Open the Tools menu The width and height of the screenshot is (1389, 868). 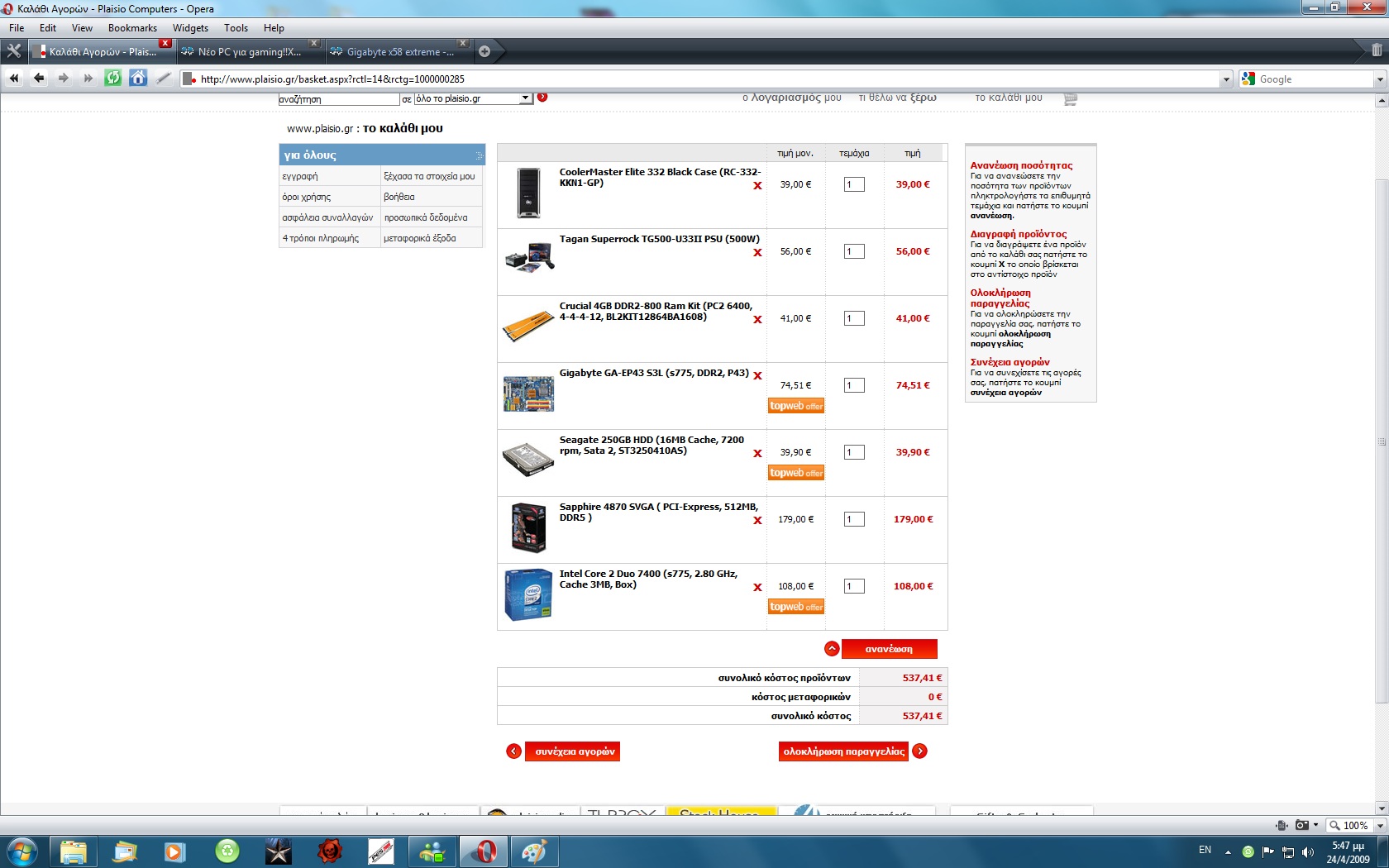(x=236, y=28)
